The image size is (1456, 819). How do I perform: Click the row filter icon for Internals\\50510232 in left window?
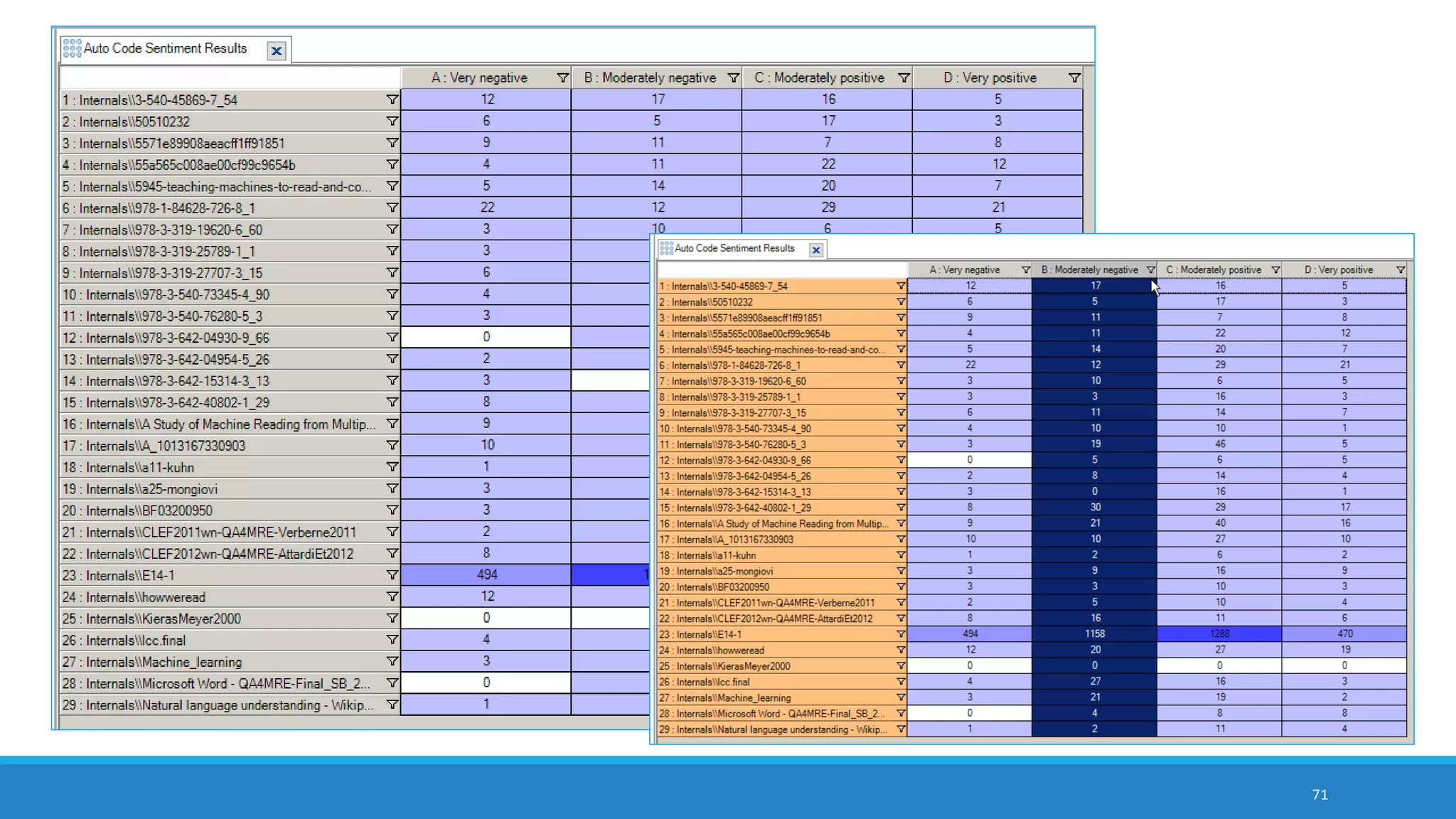coord(392,122)
